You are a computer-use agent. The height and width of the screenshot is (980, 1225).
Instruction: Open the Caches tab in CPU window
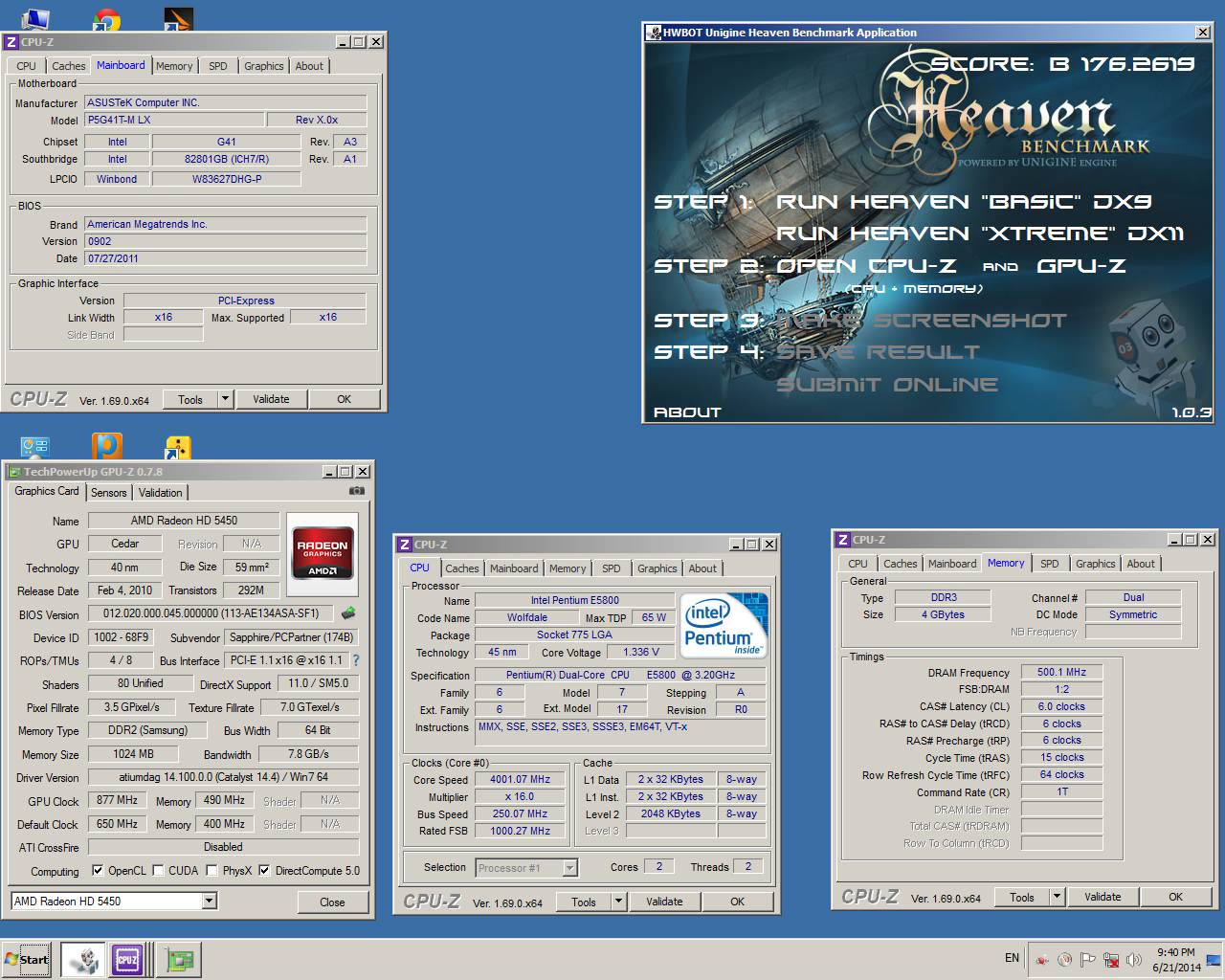coord(461,568)
